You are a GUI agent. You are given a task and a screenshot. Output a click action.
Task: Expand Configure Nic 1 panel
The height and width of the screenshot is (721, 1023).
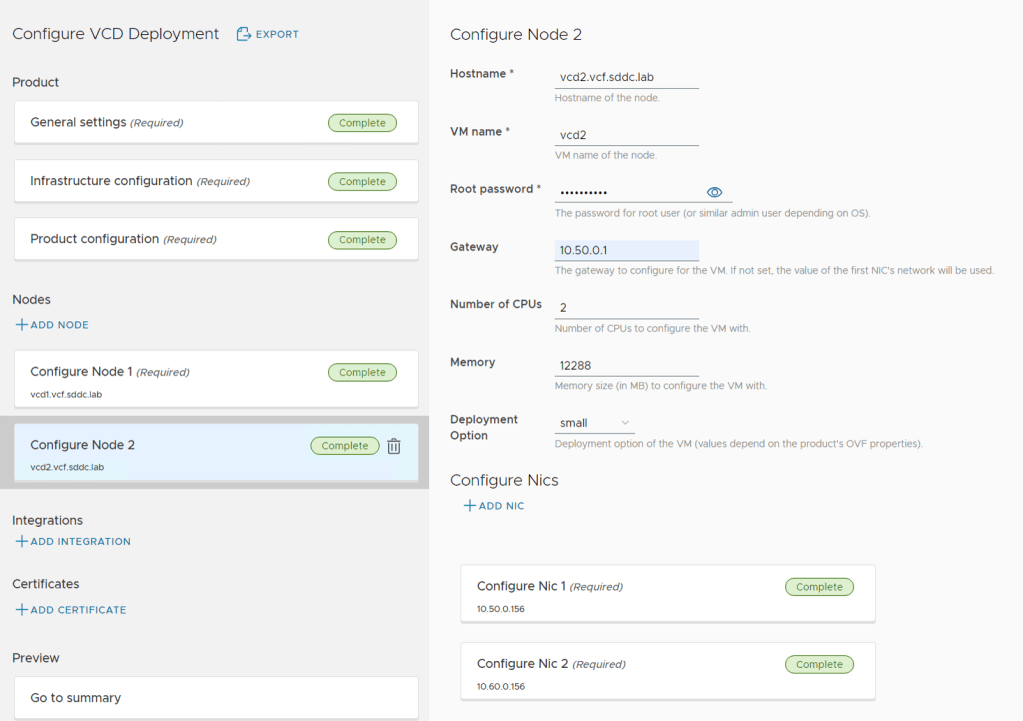coord(667,593)
